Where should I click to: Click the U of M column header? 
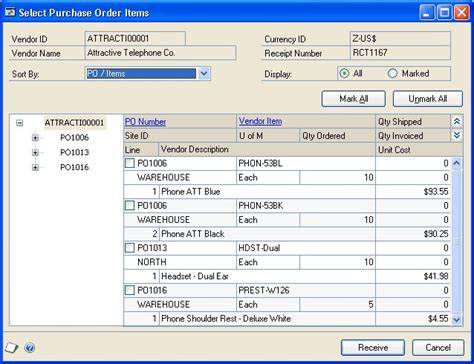click(x=268, y=136)
